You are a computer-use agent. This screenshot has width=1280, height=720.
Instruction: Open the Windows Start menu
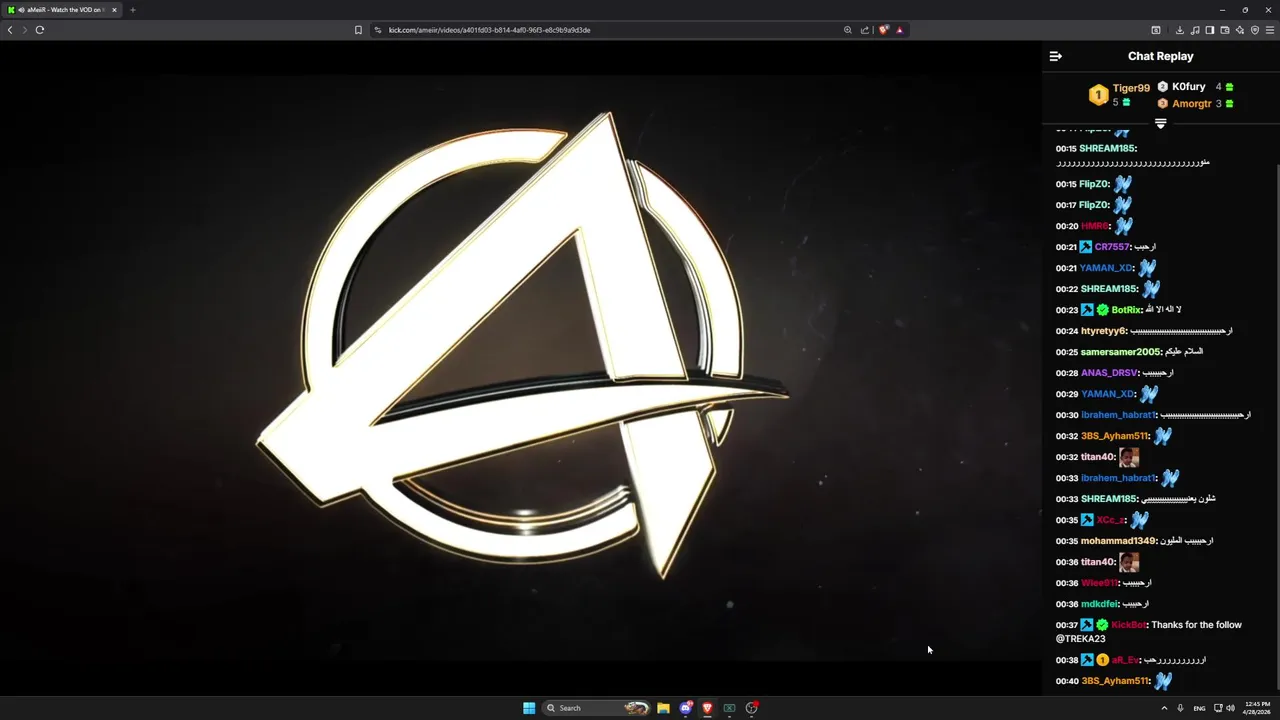click(529, 708)
